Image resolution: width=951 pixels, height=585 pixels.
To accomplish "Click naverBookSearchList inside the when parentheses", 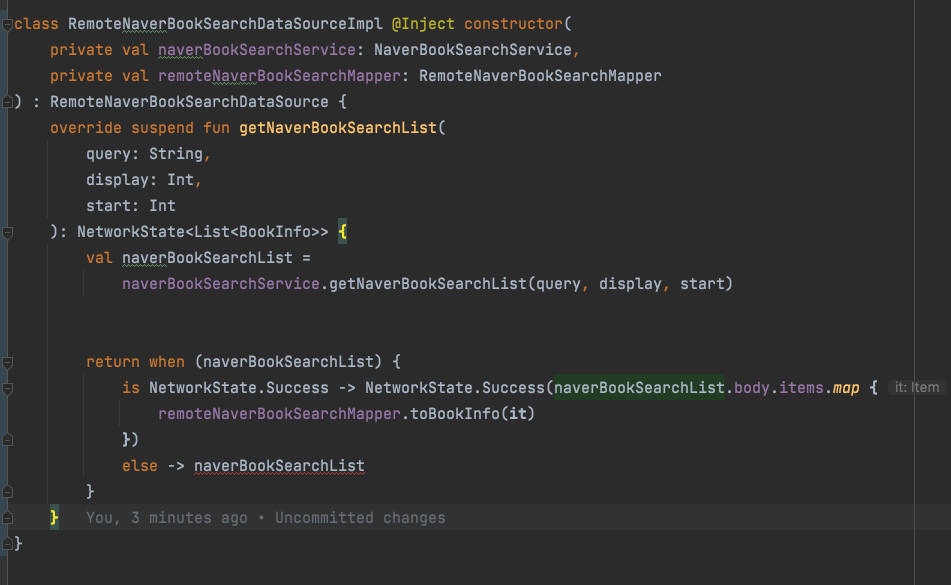I will (288, 362).
